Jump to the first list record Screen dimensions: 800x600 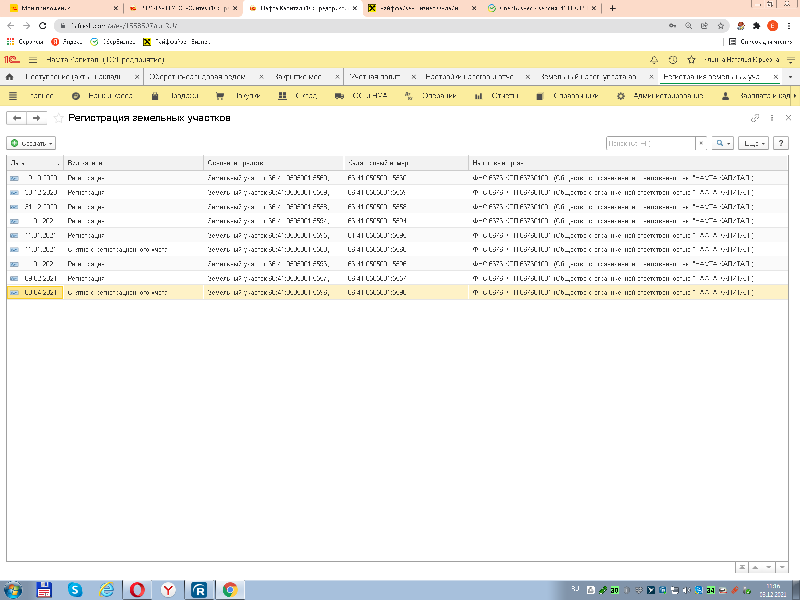742,567
